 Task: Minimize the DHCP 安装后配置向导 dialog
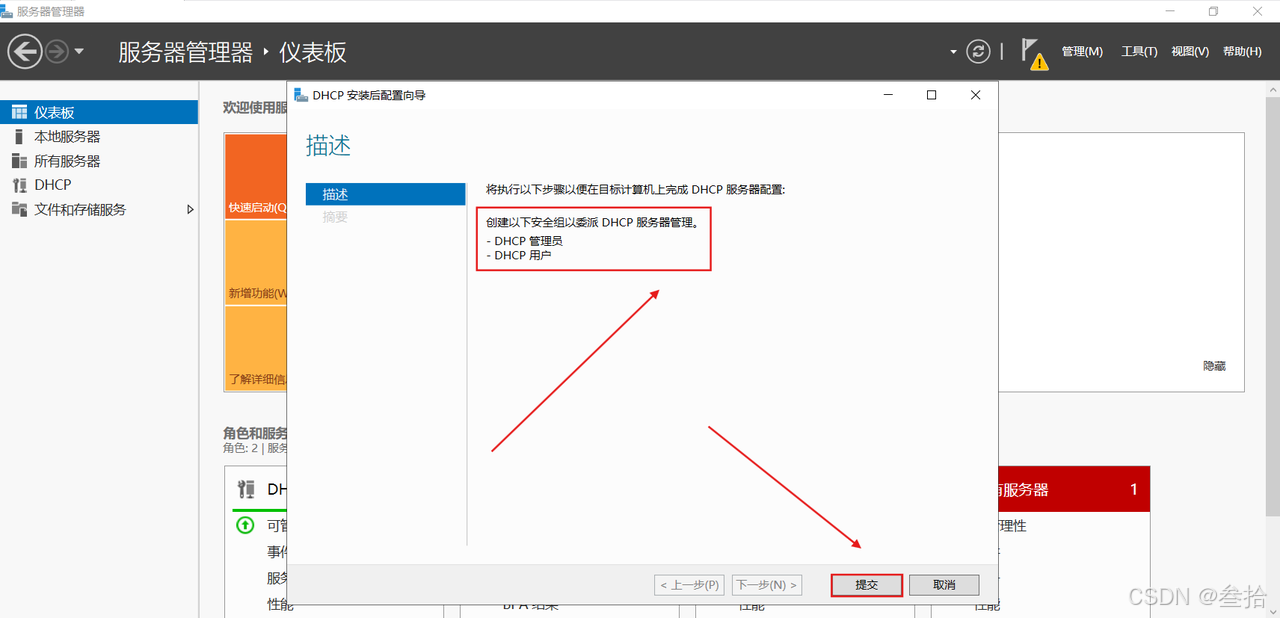tap(888, 95)
